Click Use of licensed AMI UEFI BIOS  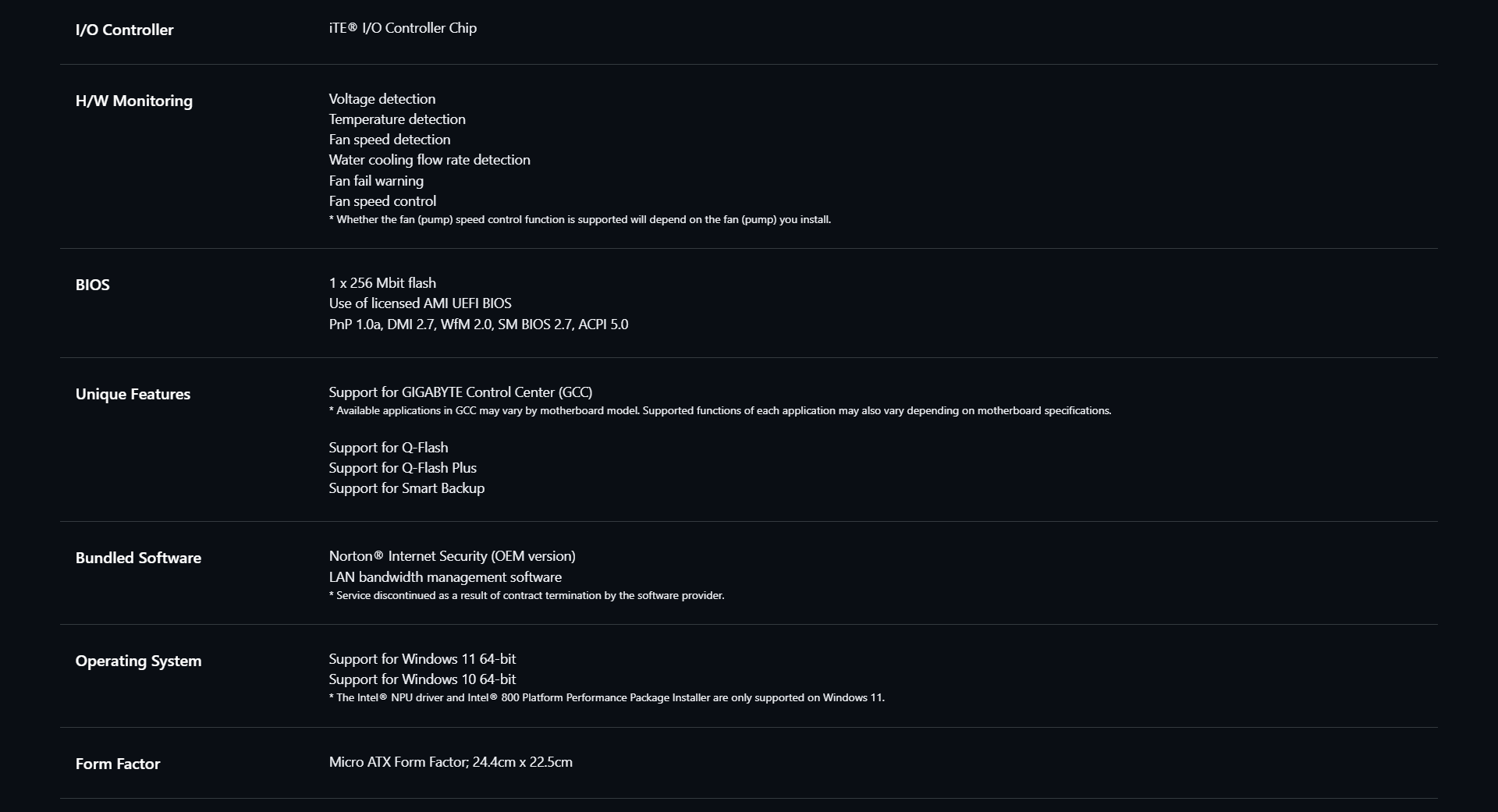(420, 303)
